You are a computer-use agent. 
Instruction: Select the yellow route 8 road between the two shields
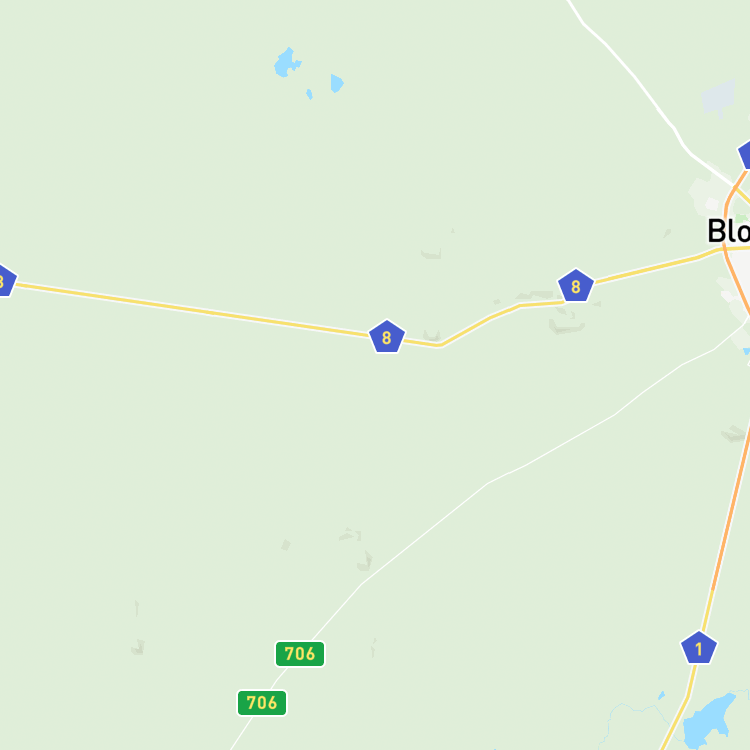pyautogui.click(x=488, y=319)
